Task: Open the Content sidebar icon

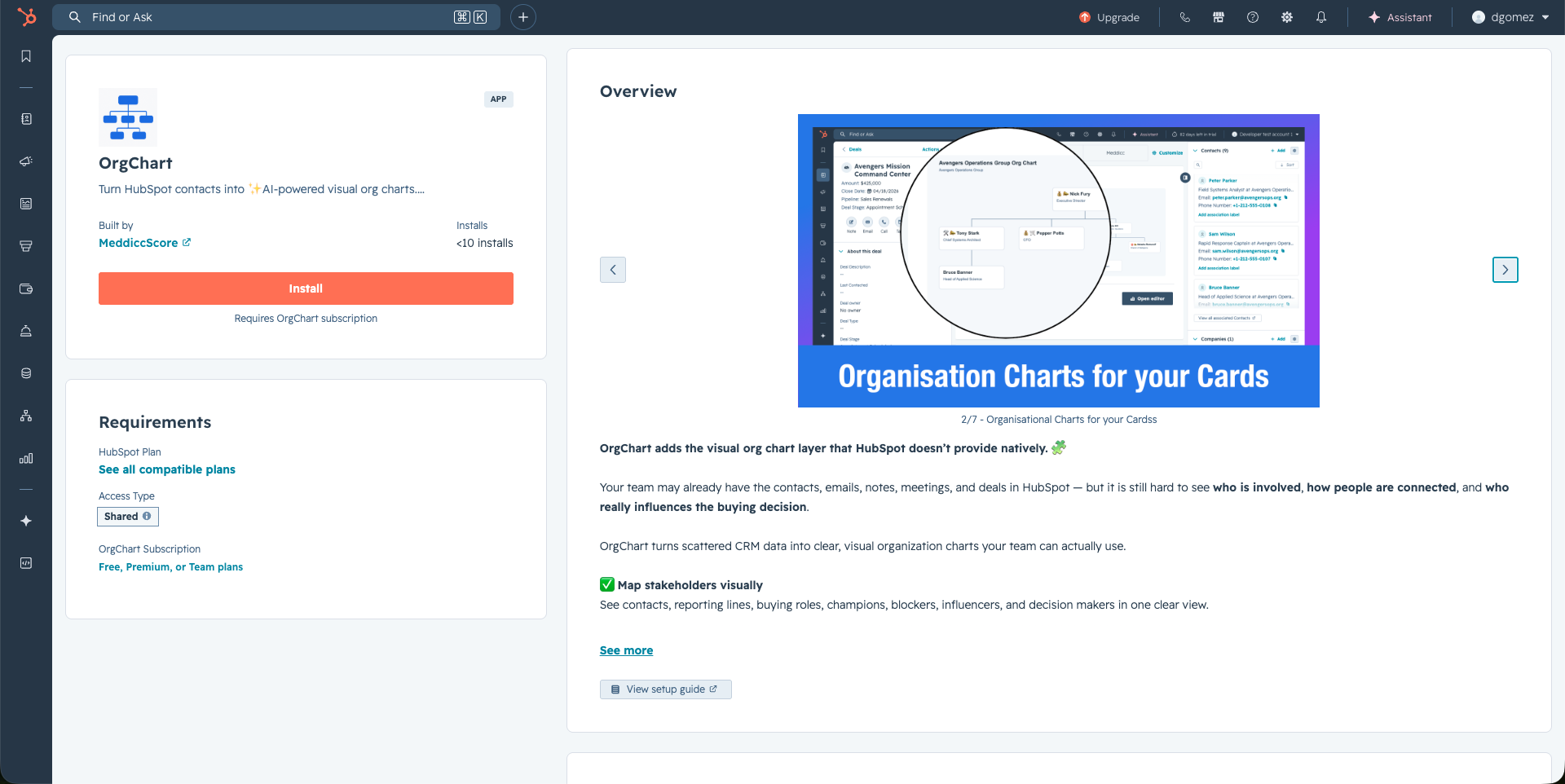Action: click(26, 204)
